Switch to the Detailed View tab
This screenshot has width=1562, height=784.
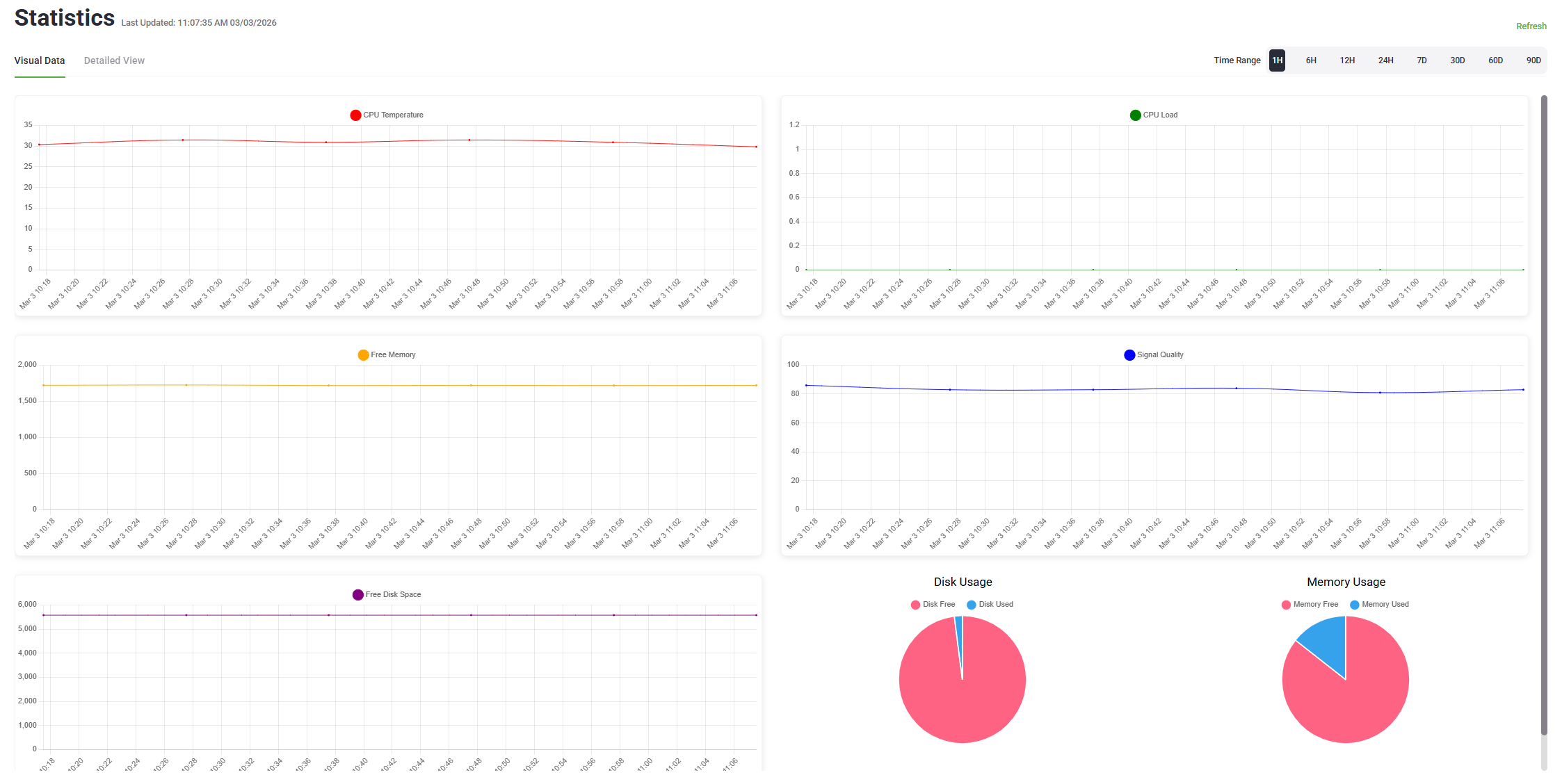pos(114,60)
